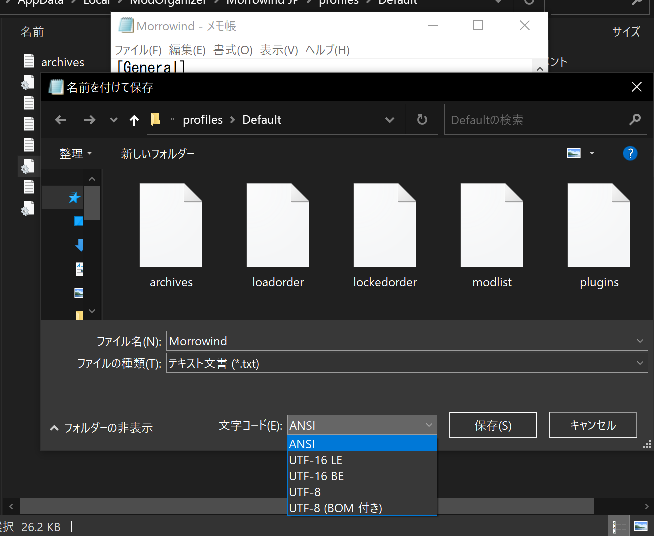Click the キャンセル cancel button
The width and height of the screenshot is (654, 536).
592,425
